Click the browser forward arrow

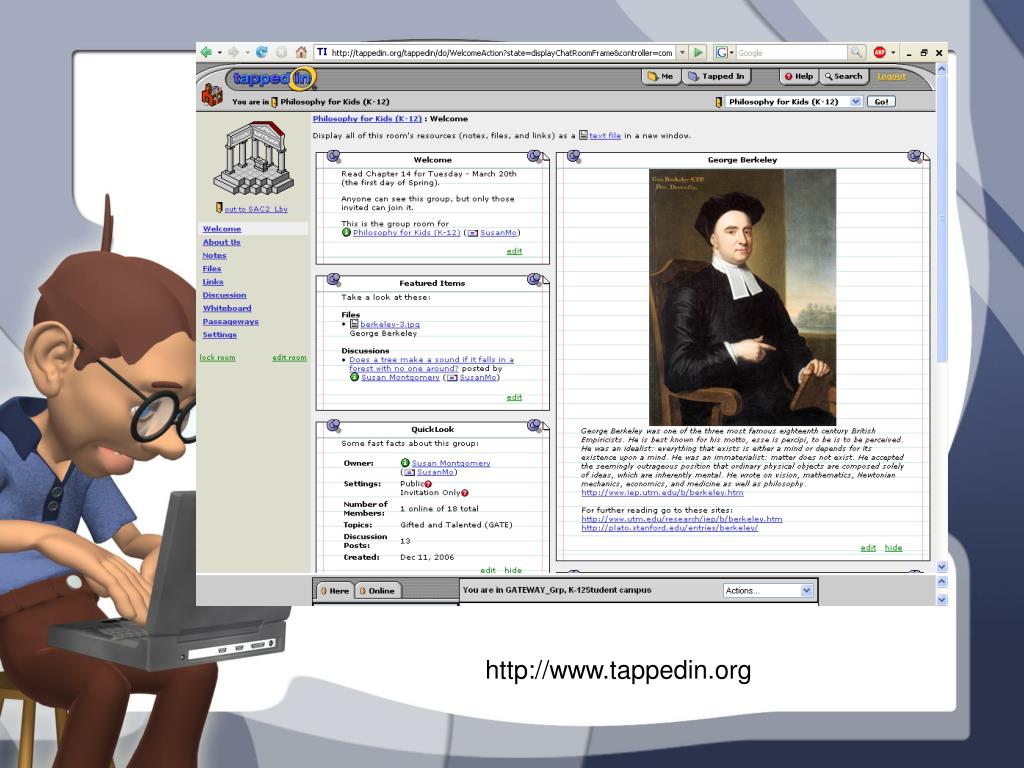pos(233,52)
